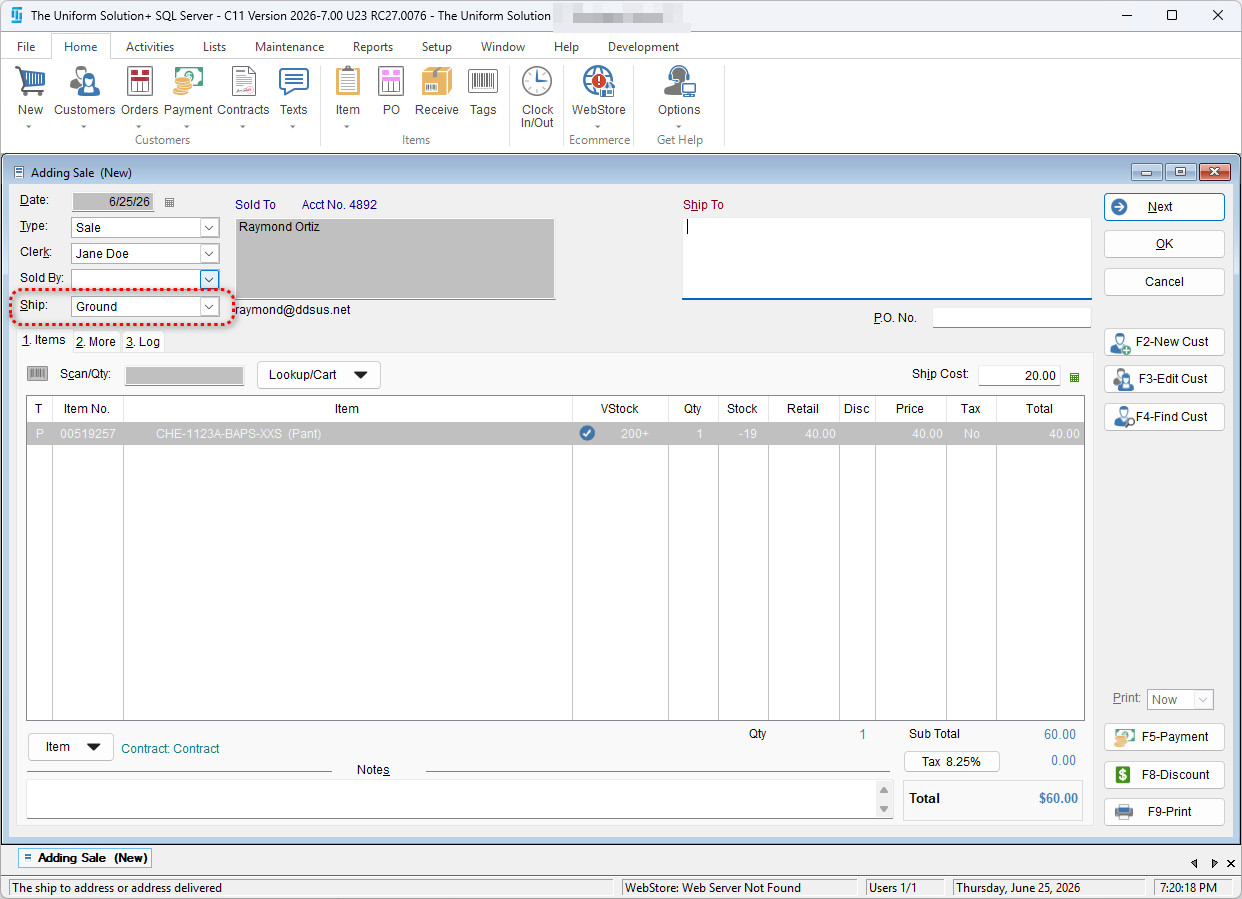The image size is (1242, 899).
Task: Click the Scan/Qty input field
Action: pyautogui.click(x=184, y=376)
